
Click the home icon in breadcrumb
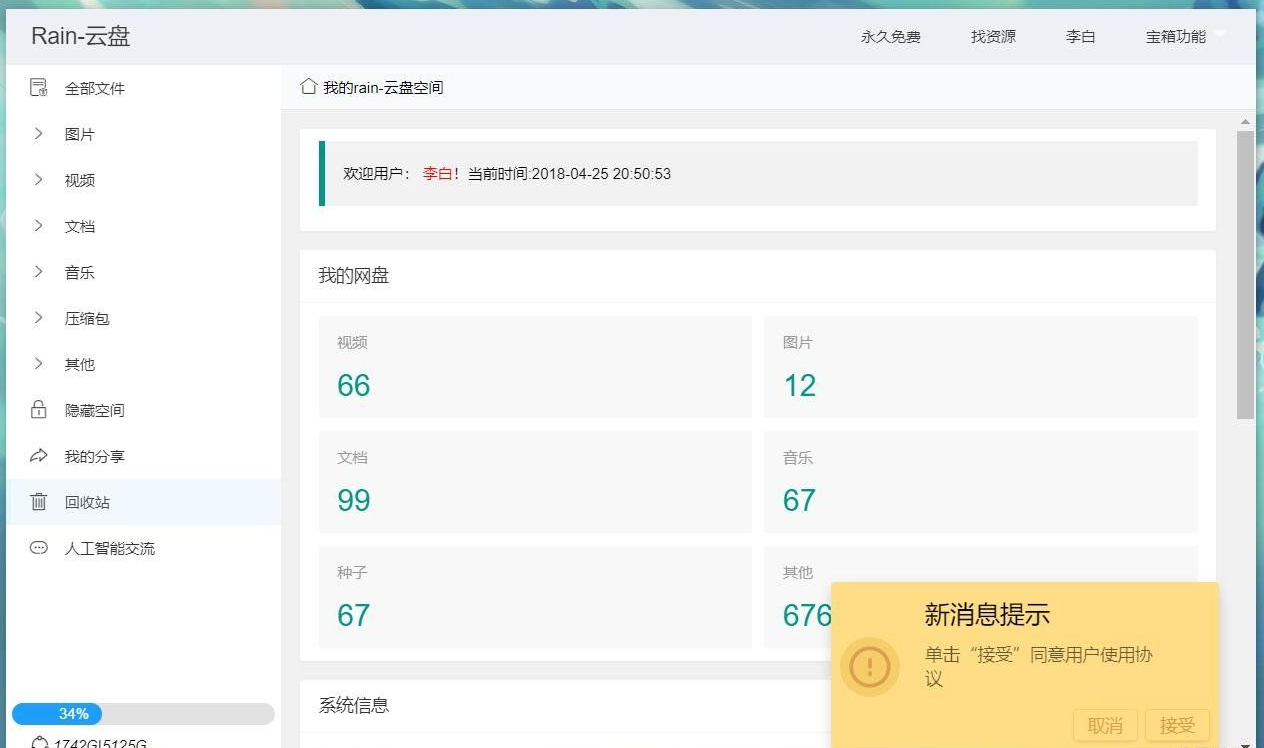[308, 86]
